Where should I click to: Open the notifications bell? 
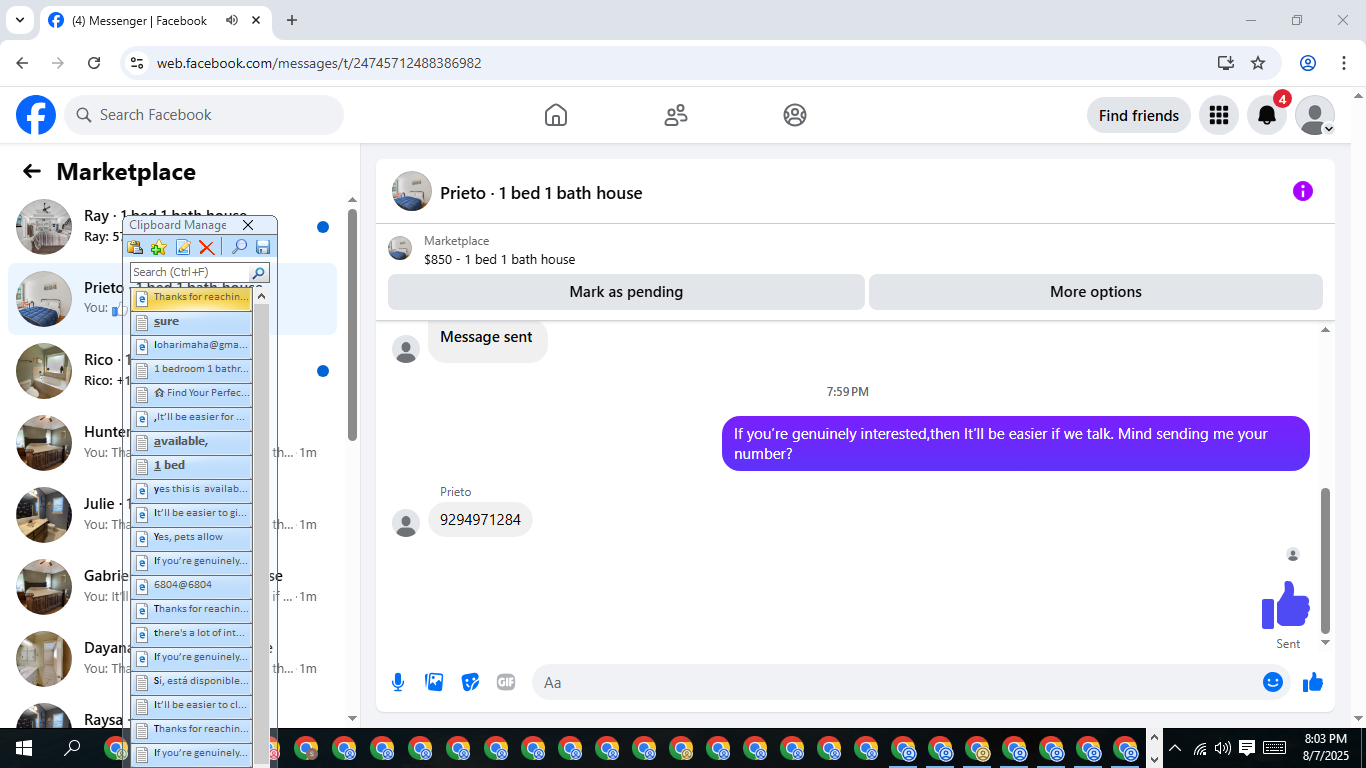pos(1266,115)
